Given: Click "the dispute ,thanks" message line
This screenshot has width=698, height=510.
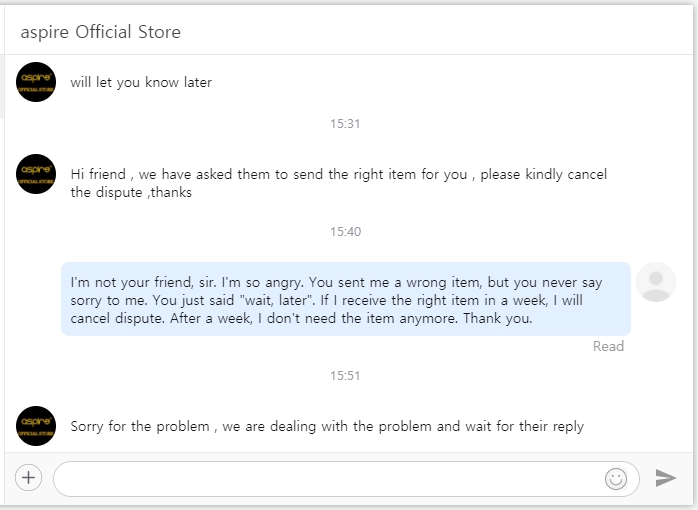Looking at the screenshot, I should point(131,192).
